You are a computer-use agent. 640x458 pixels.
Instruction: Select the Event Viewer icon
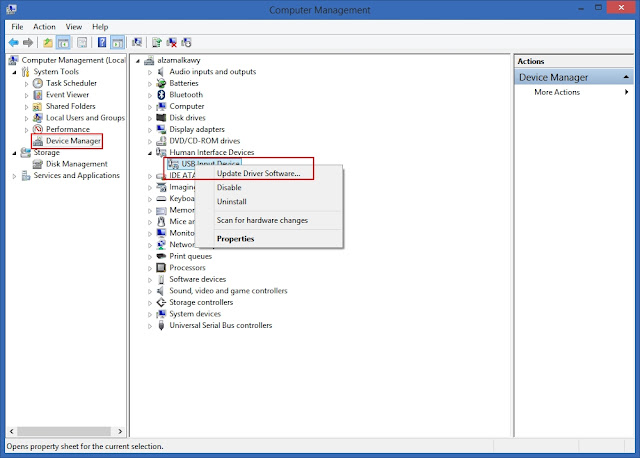click(38, 95)
